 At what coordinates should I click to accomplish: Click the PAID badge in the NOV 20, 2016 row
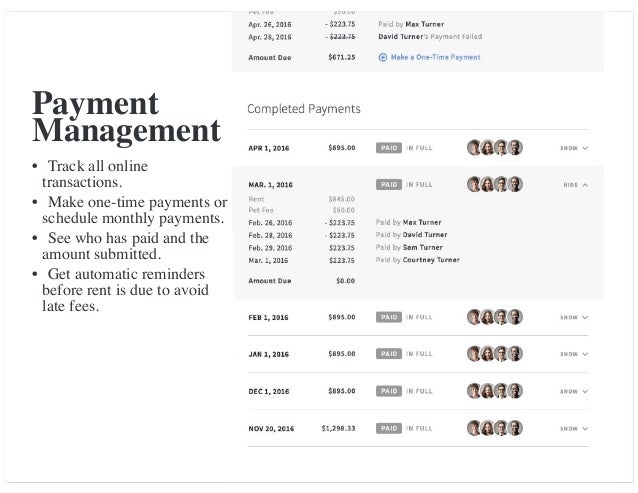[389, 428]
